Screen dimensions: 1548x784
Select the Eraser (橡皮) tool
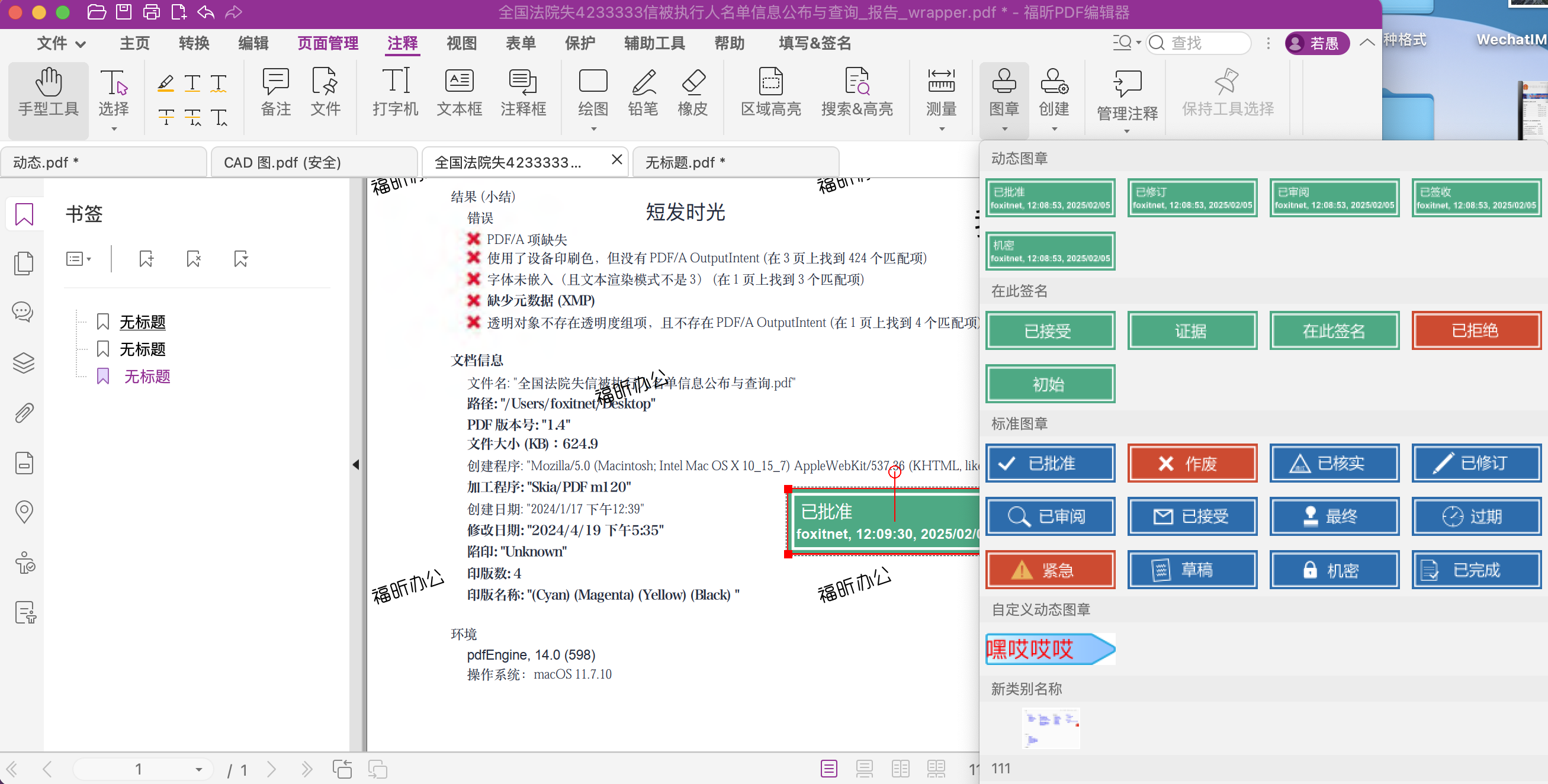(x=692, y=92)
